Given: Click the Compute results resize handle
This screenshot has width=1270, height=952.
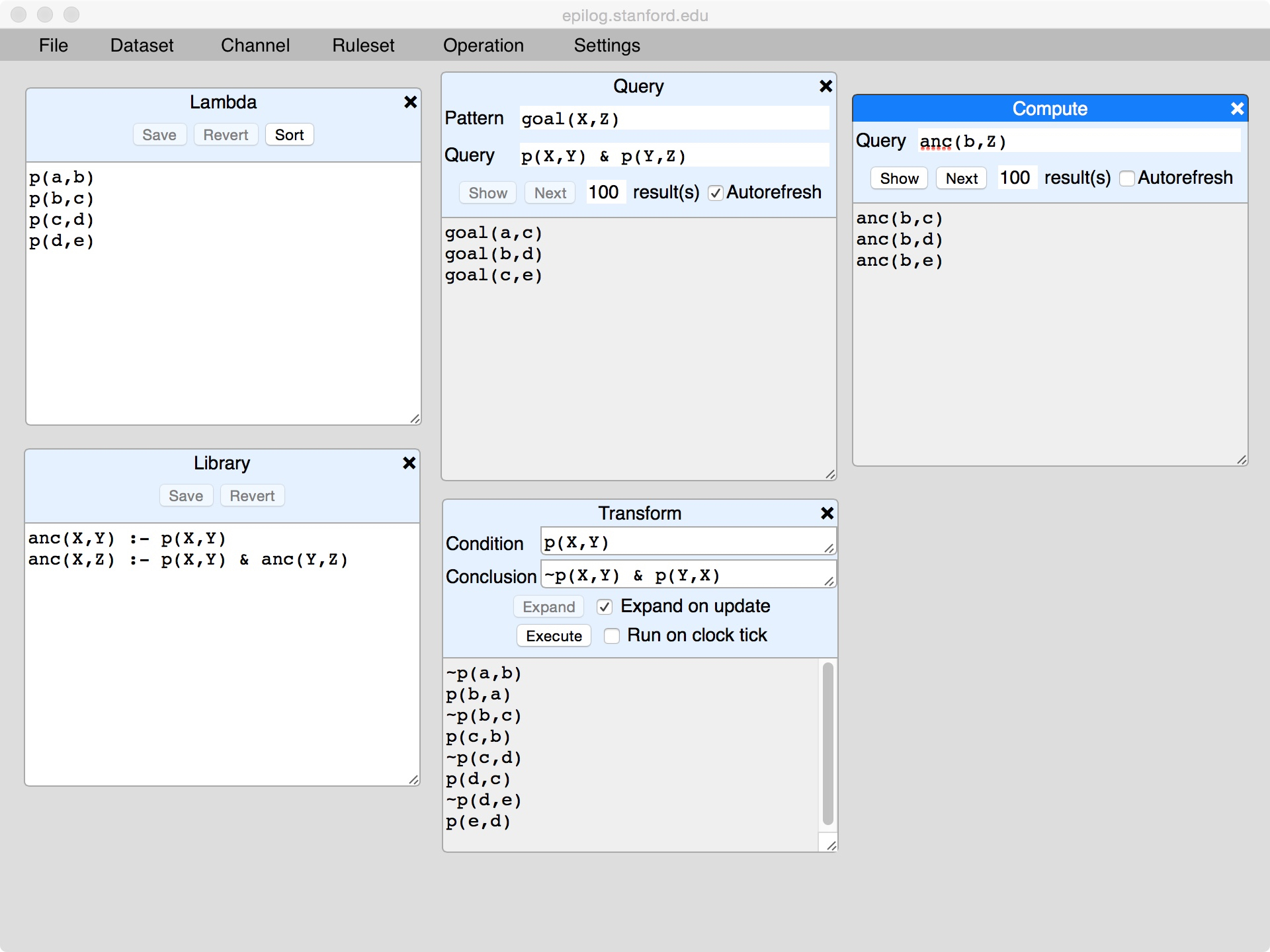Looking at the screenshot, I should point(1242,460).
